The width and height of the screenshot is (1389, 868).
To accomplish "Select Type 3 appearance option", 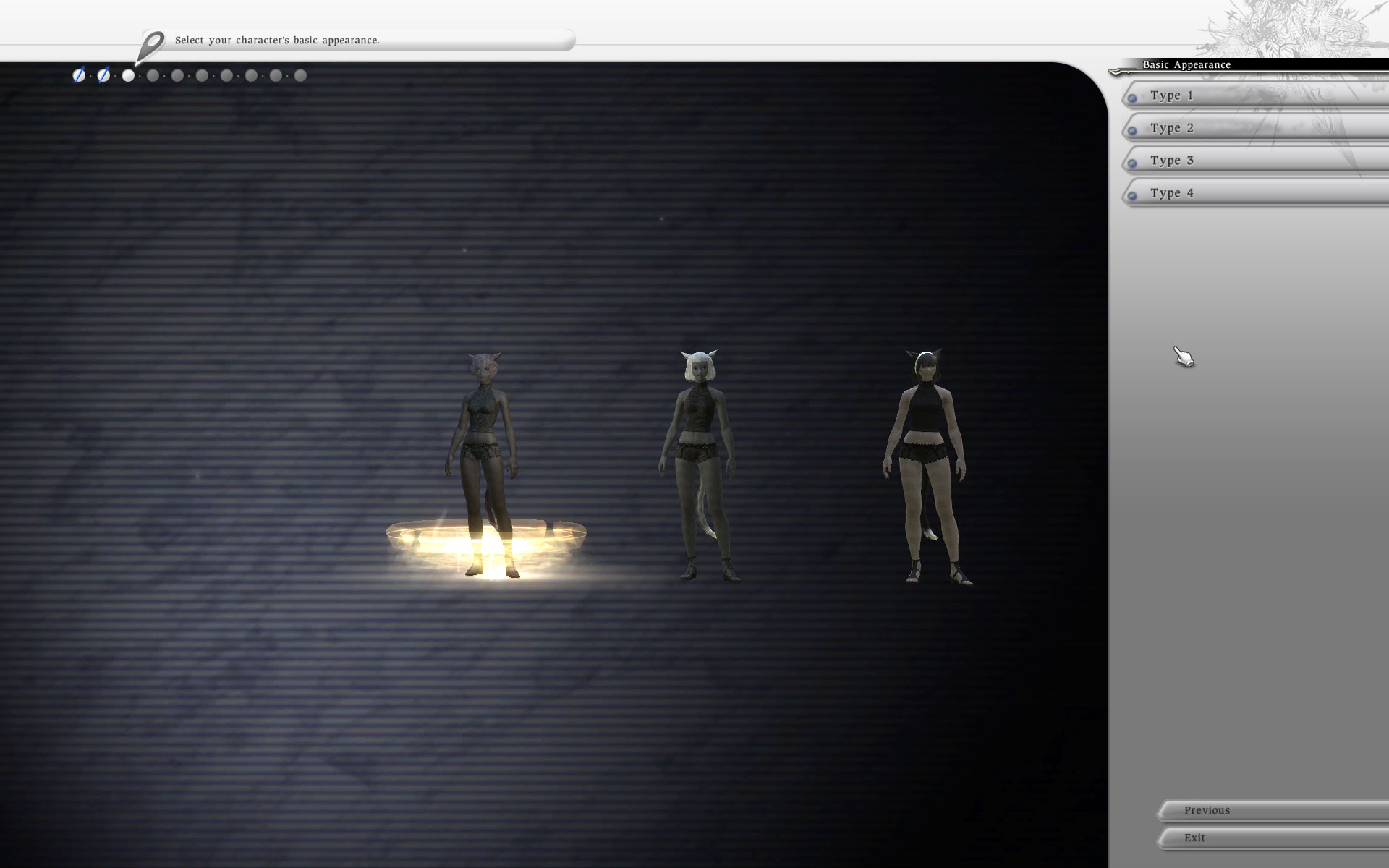I will (x=1255, y=161).
